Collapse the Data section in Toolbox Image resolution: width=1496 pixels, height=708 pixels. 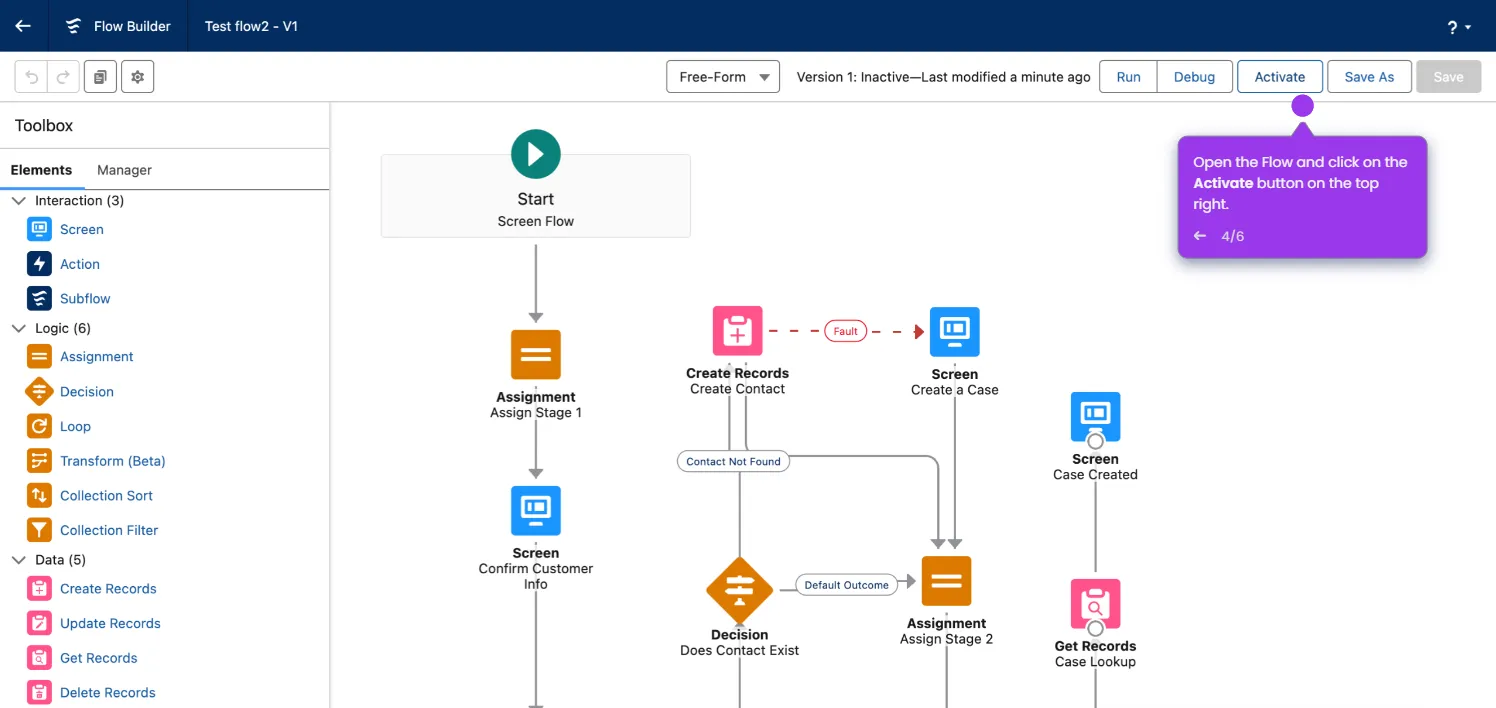pyautogui.click(x=18, y=559)
